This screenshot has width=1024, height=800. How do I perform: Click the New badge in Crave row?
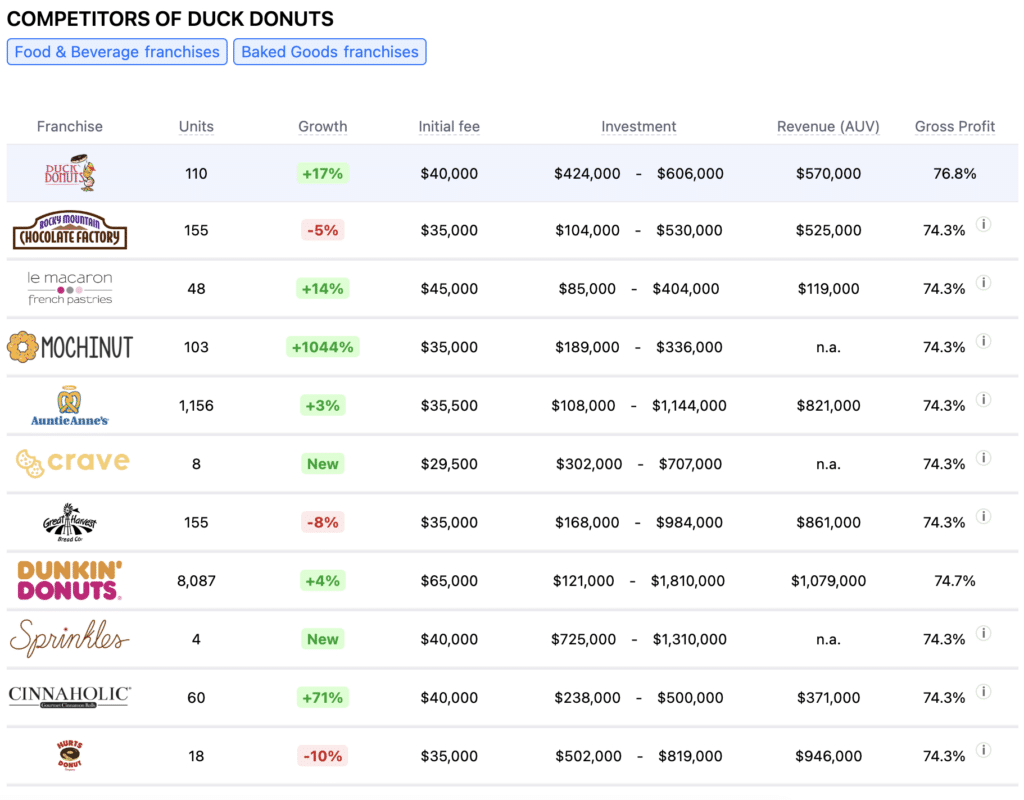pyautogui.click(x=323, y=464)
